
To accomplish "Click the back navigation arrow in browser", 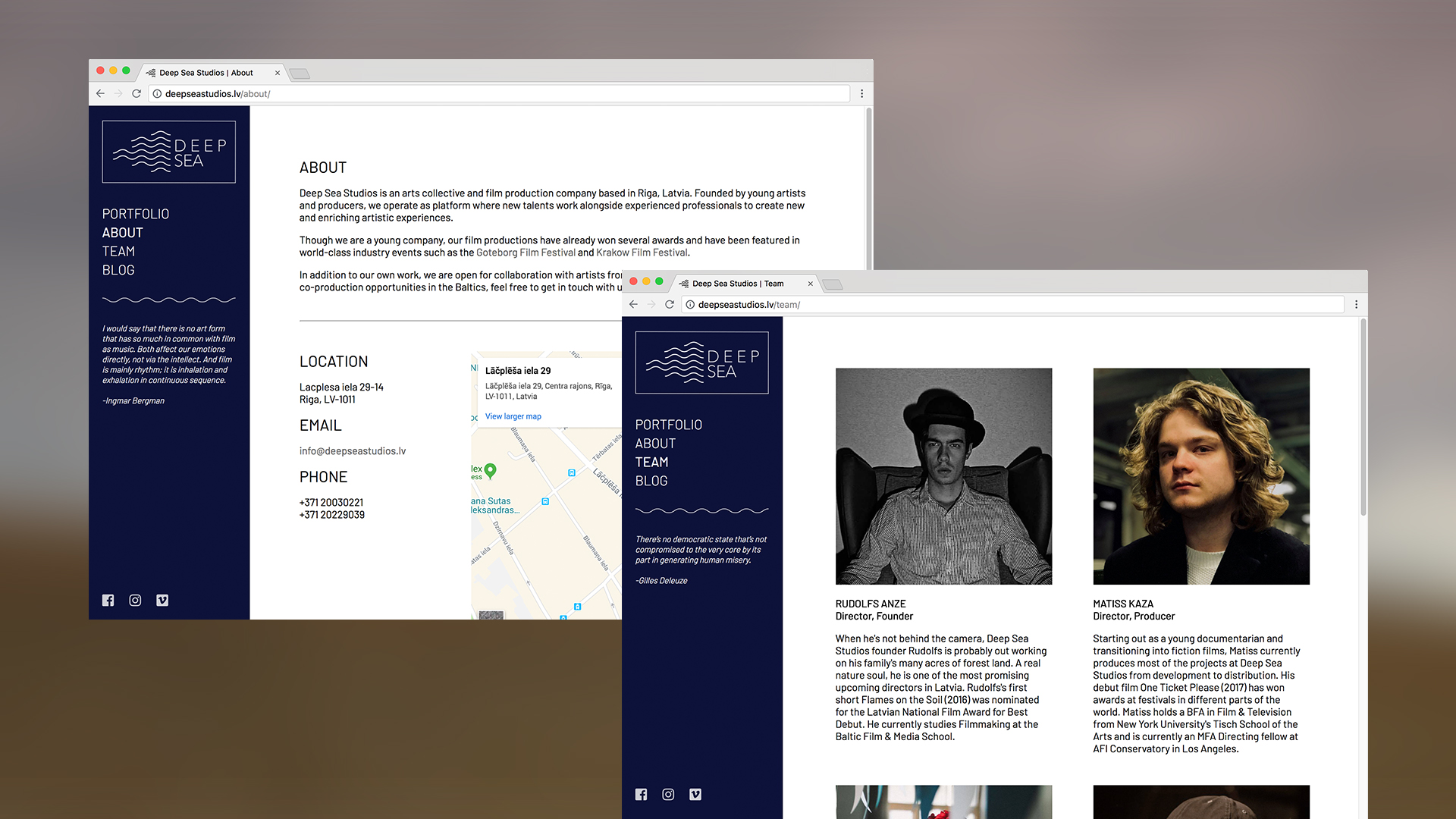I will click(x=100, y=94).
